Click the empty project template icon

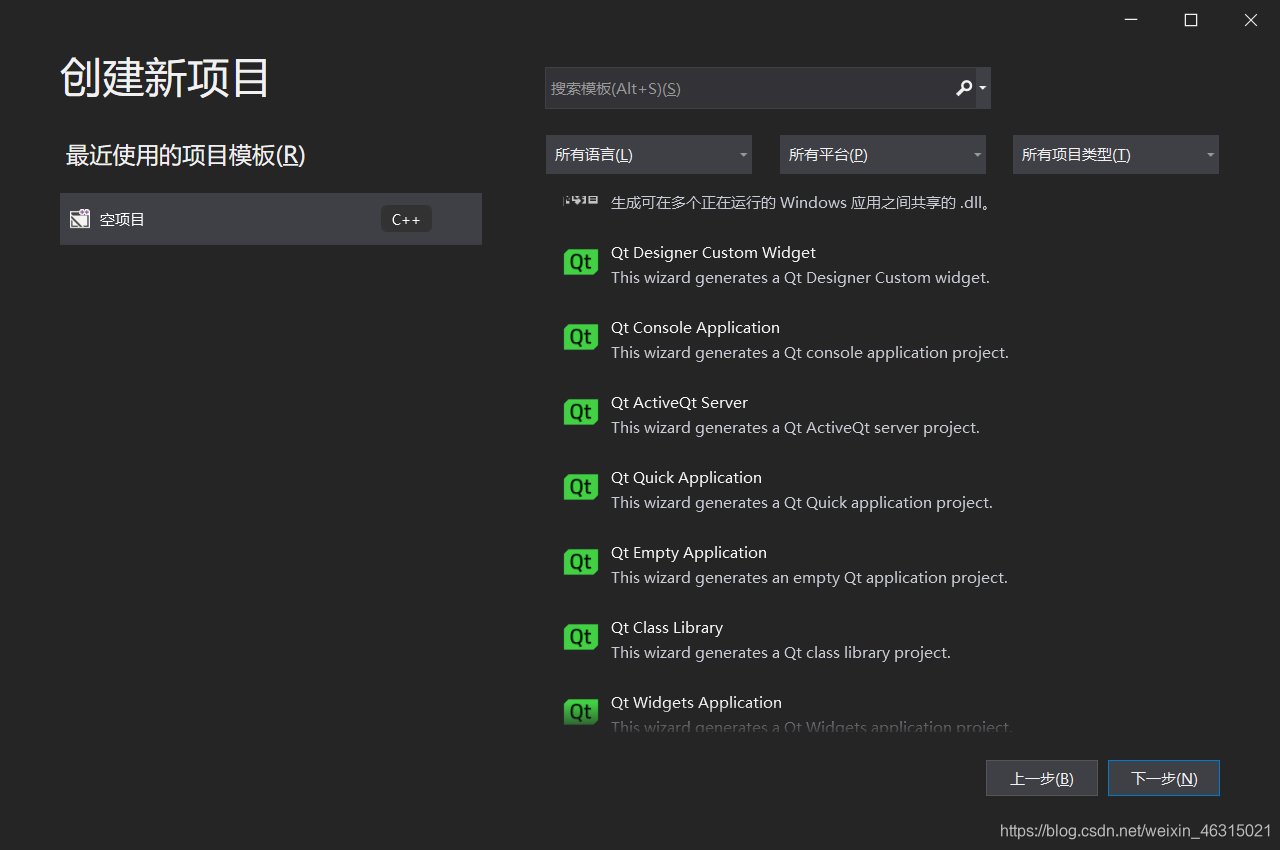(x=80, y=219)
